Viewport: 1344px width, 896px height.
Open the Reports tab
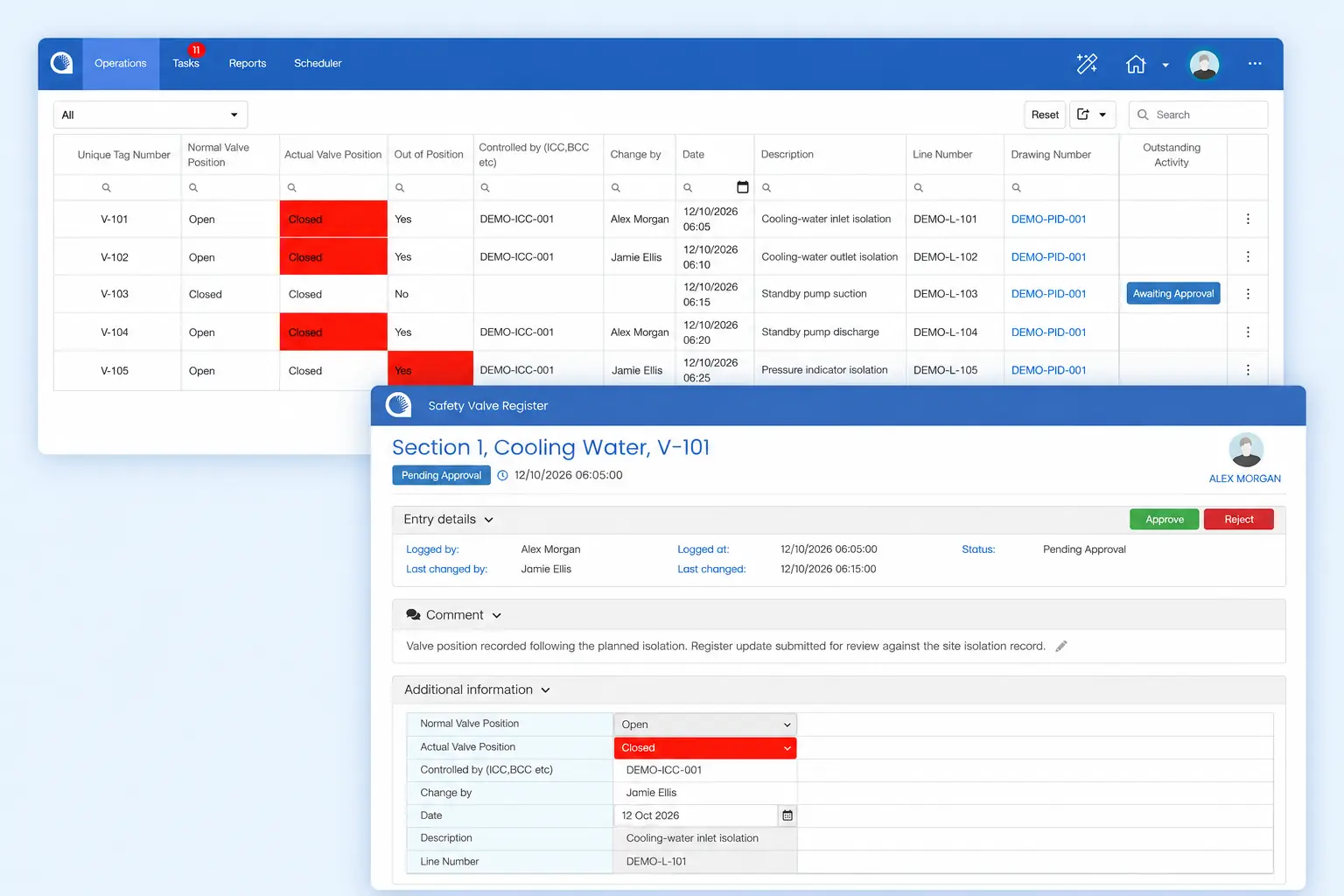(248, 64)
